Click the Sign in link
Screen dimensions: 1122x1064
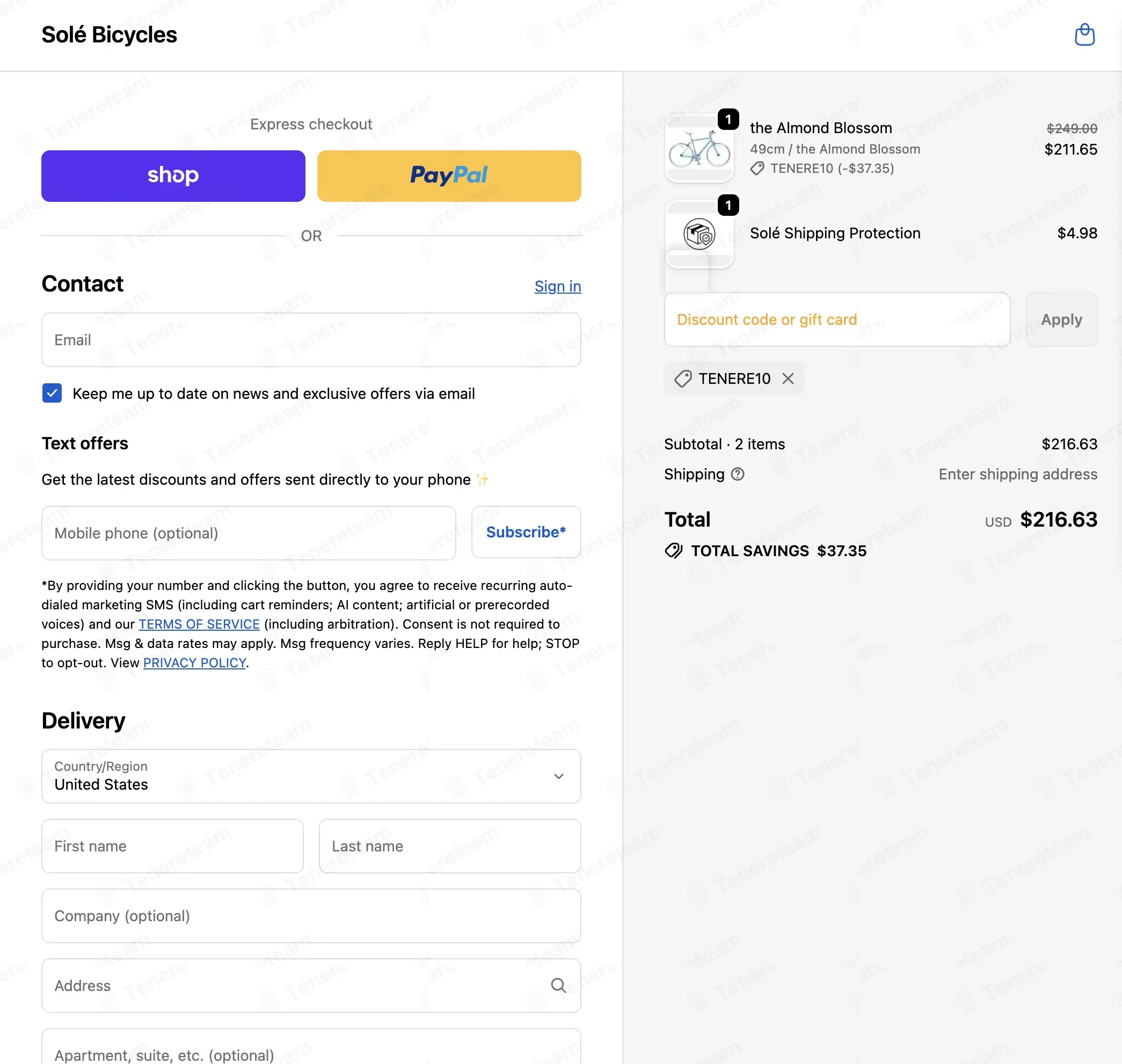558,287
